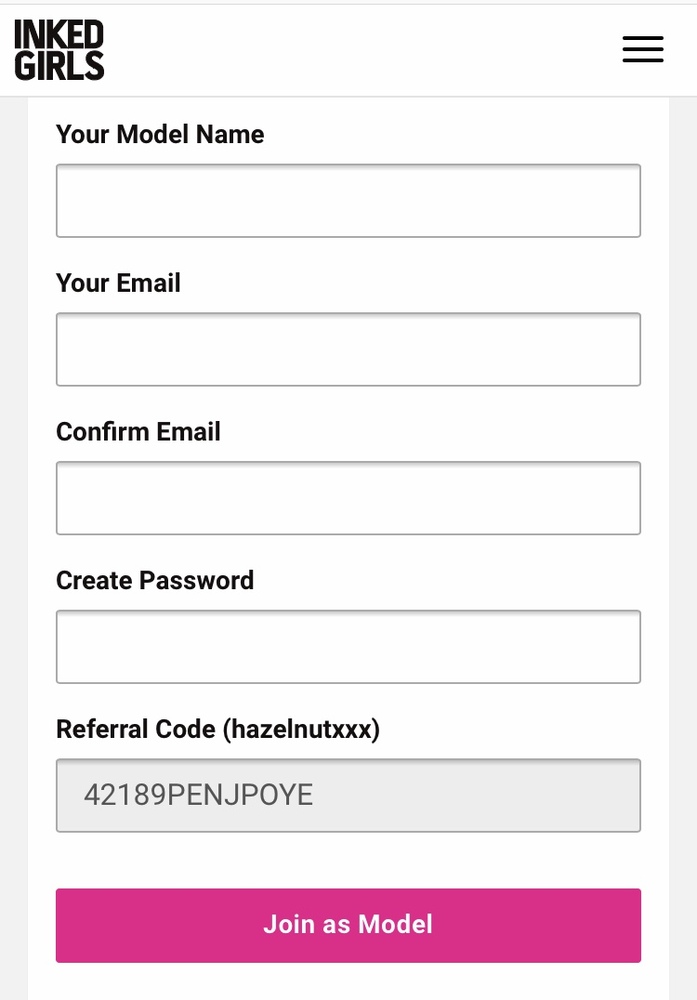697x1000 pixels.
Task: Focus the Your Model Name field
Action: tap(348, 201)
